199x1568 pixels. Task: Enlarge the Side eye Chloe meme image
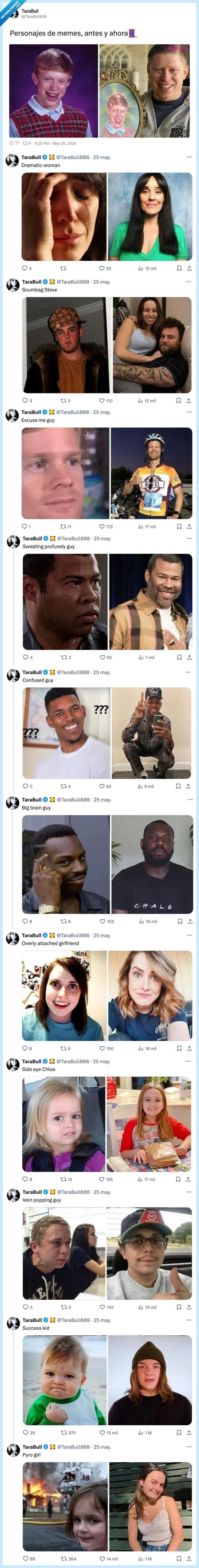point(64,1124)
